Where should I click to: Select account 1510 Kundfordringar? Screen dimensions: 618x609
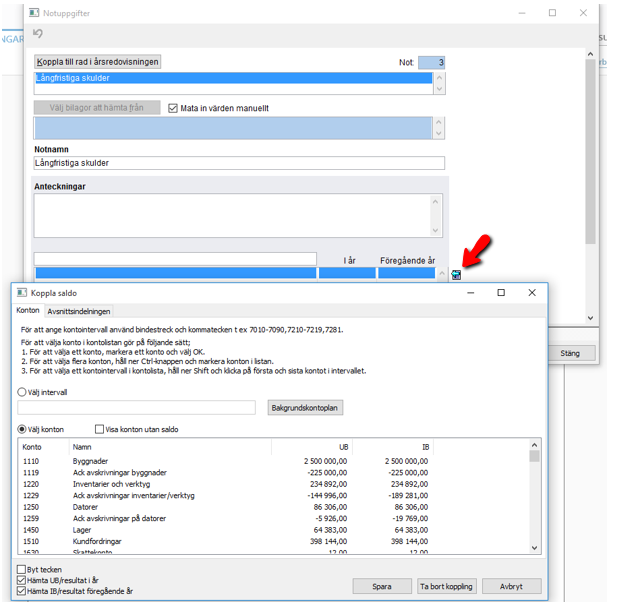pyautogui.click(x=225, y=541)
